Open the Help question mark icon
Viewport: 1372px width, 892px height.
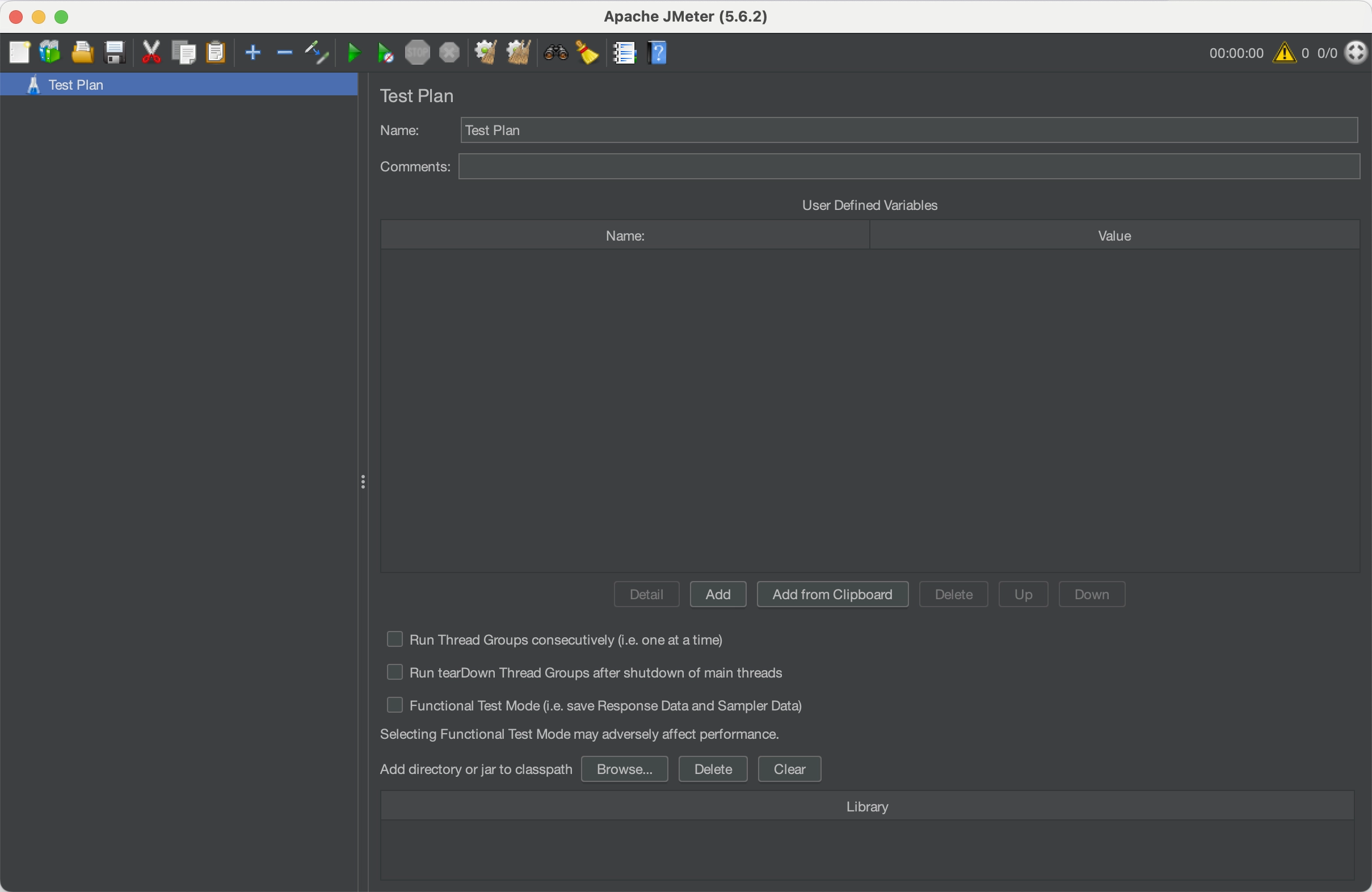pyautogui.click(x=657, y=52)
